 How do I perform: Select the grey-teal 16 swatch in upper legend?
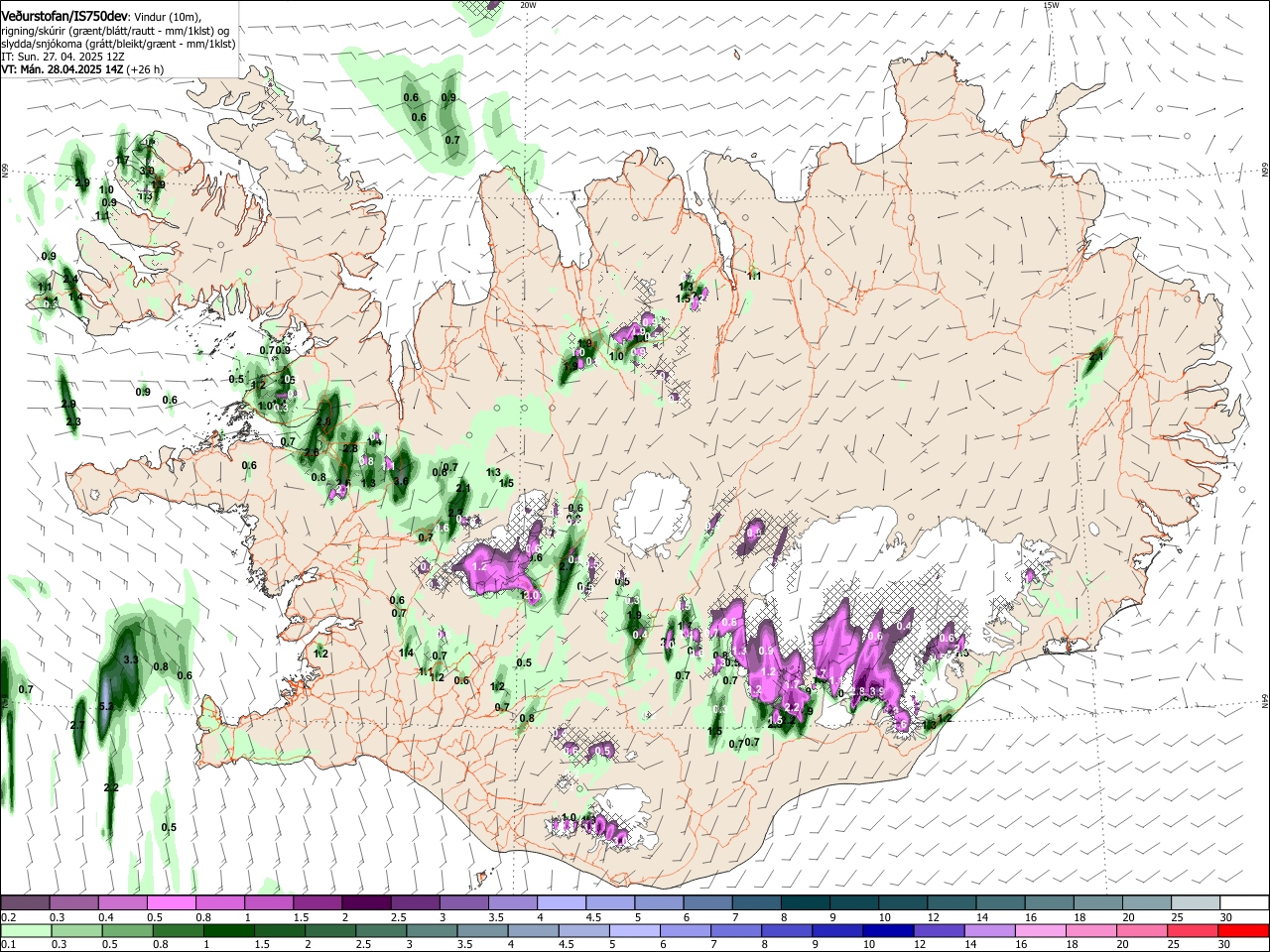click(1049, 903)
